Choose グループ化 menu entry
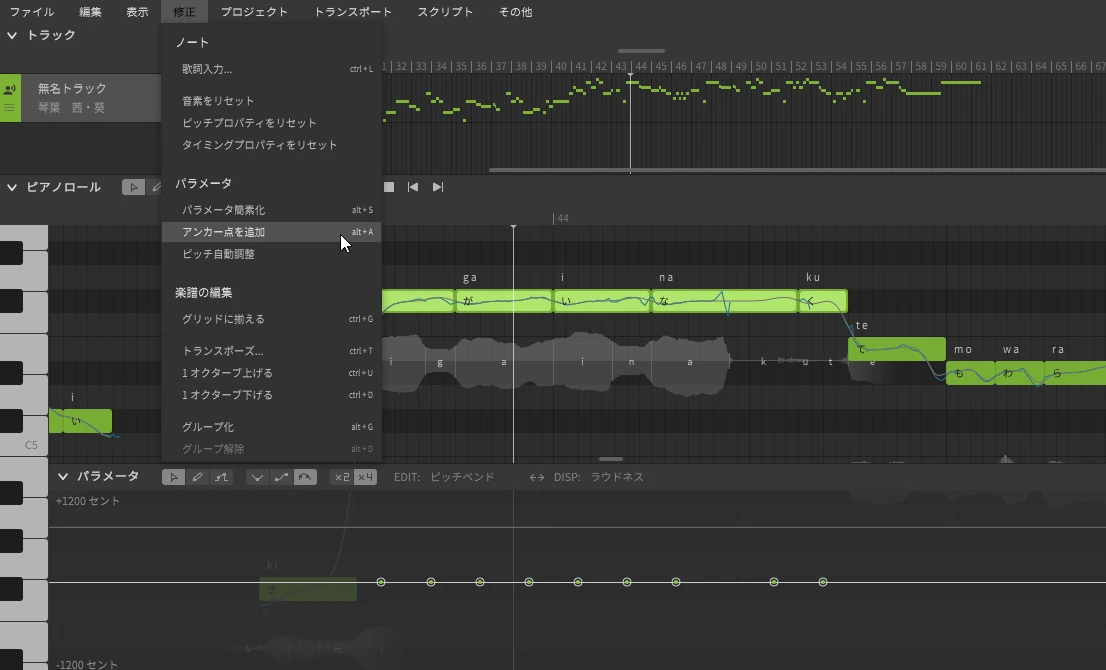The image size is (1106, 670). coord(272,427)
